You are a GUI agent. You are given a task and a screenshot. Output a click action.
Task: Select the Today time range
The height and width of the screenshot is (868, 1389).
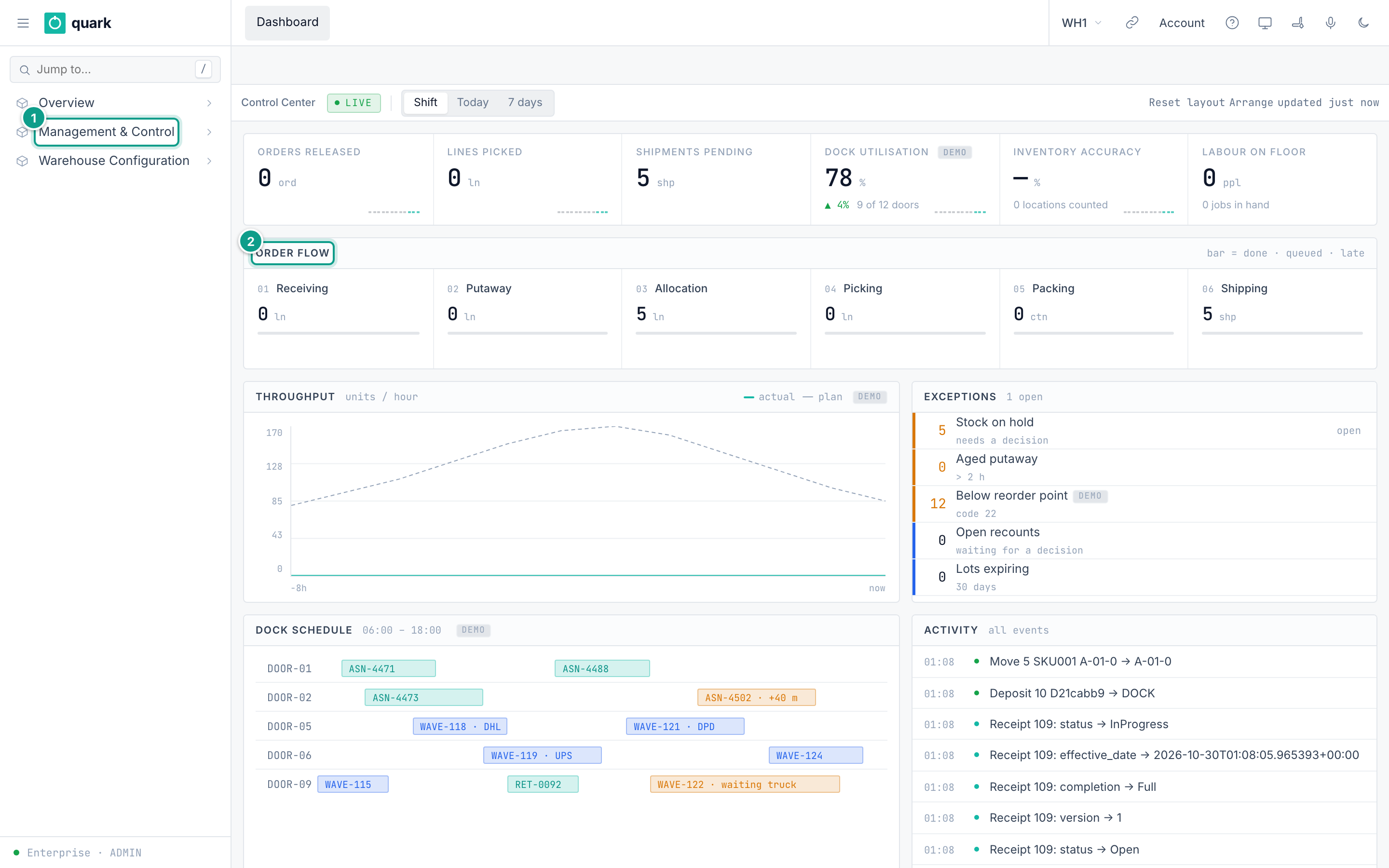pyautogui.click(x=472, y=102)
